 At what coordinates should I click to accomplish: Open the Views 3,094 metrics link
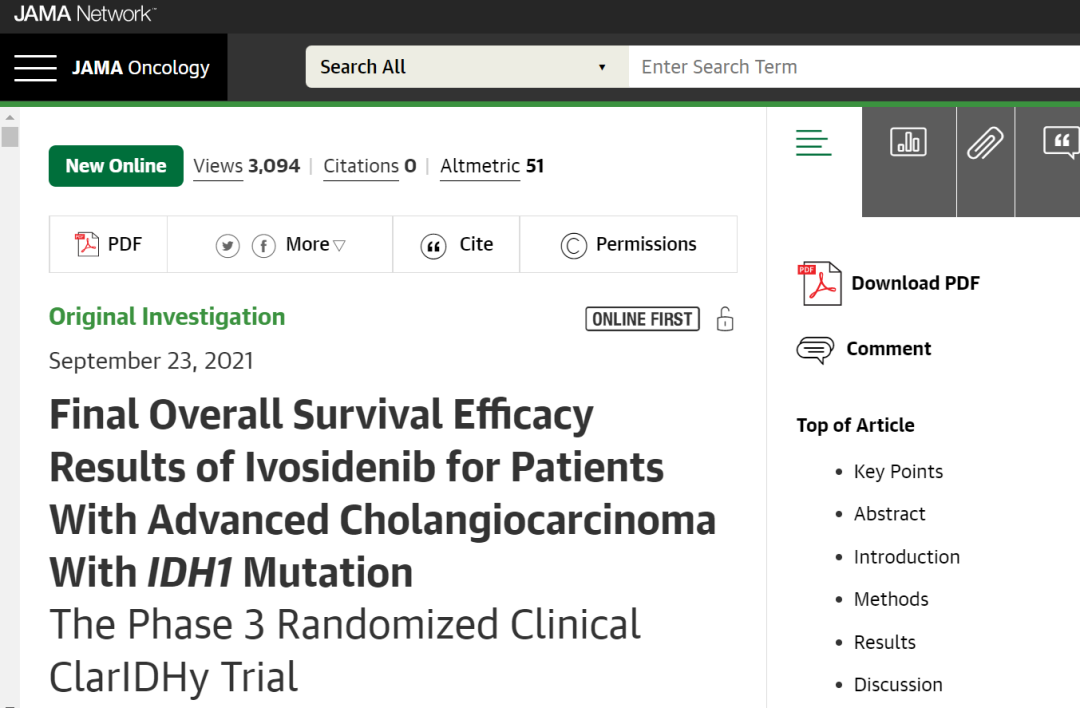(x=247, y=166)
